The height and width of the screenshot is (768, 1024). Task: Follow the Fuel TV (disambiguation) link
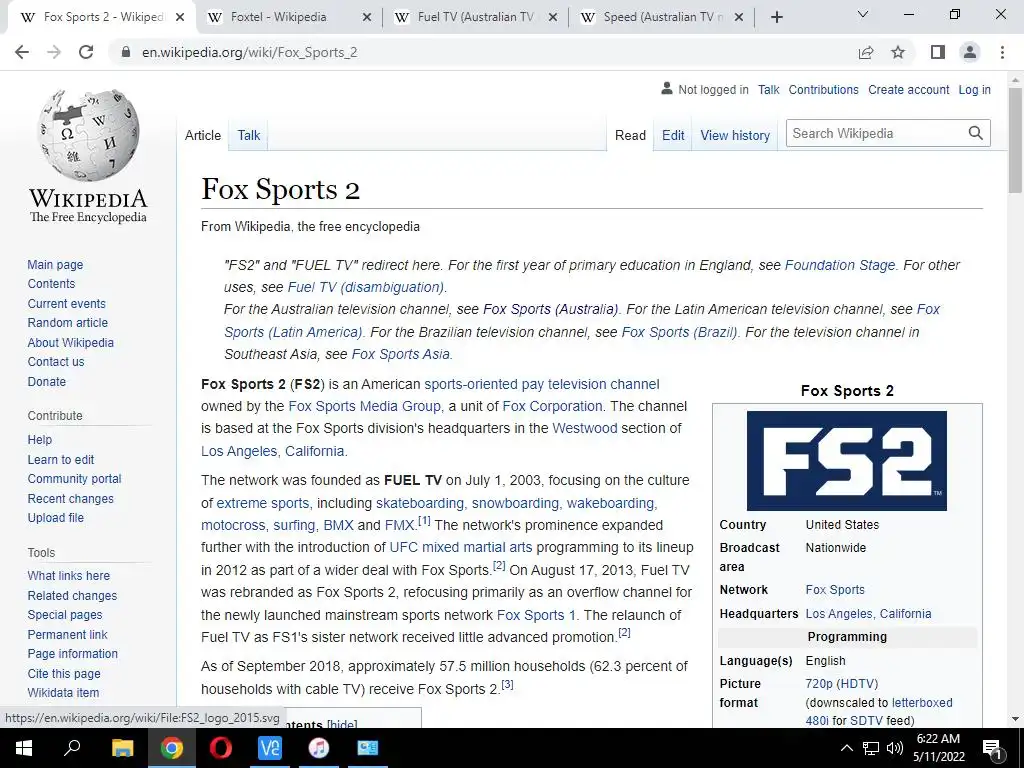point(366,287)
